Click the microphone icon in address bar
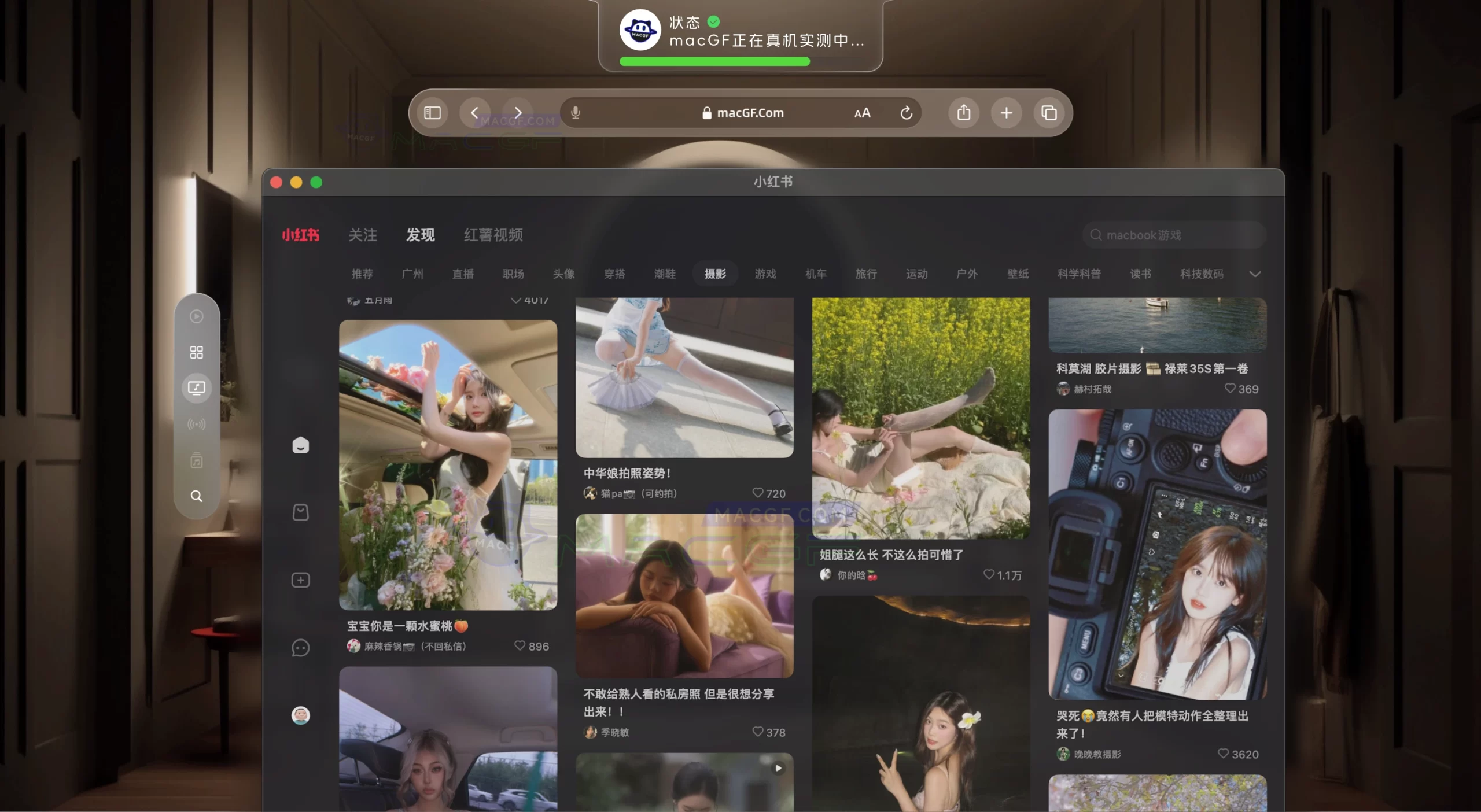Image resolution: width=1481 pixels, height=812 pixels. click(x=575, y=113)
